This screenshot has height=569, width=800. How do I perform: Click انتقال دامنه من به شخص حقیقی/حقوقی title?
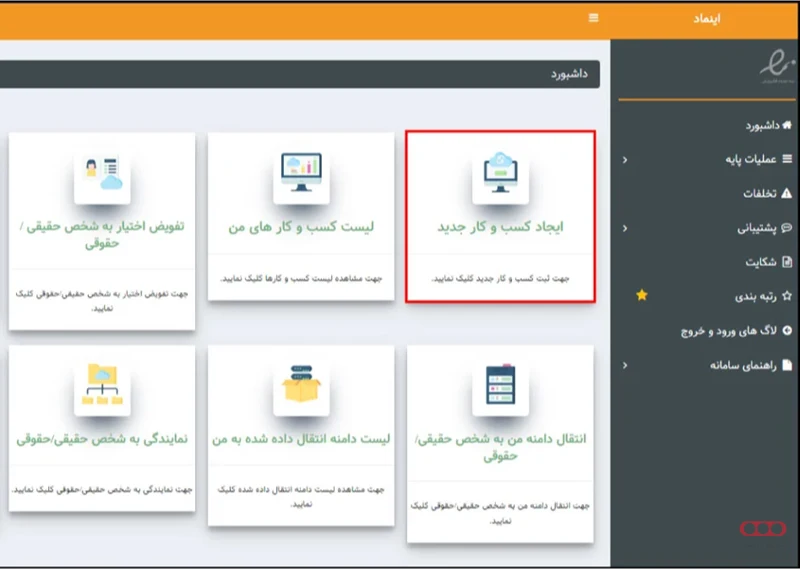(x=501, y=447)
